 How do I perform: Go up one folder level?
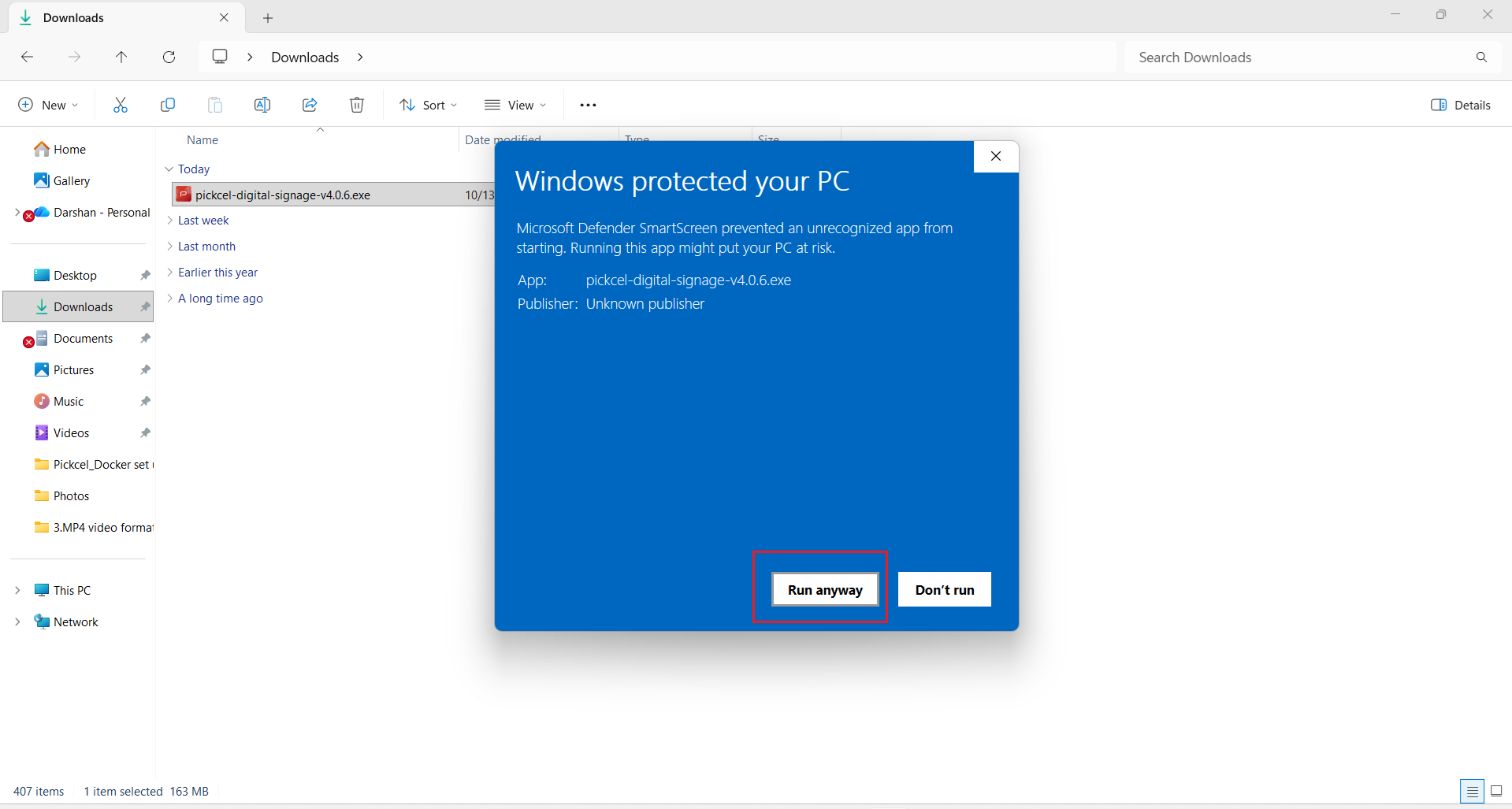121,57
